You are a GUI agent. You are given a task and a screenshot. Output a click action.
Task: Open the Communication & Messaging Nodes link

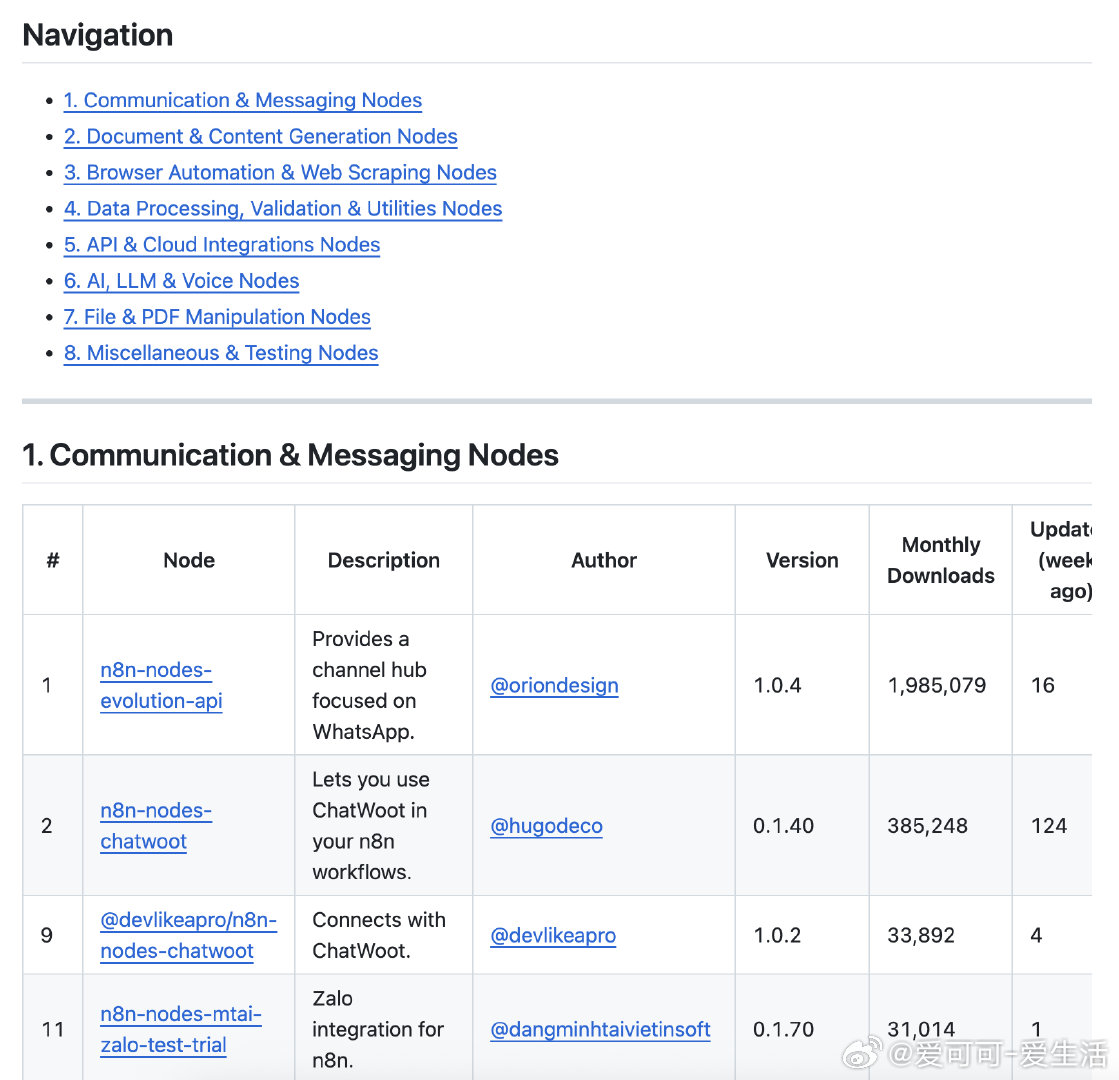[243, 100]
